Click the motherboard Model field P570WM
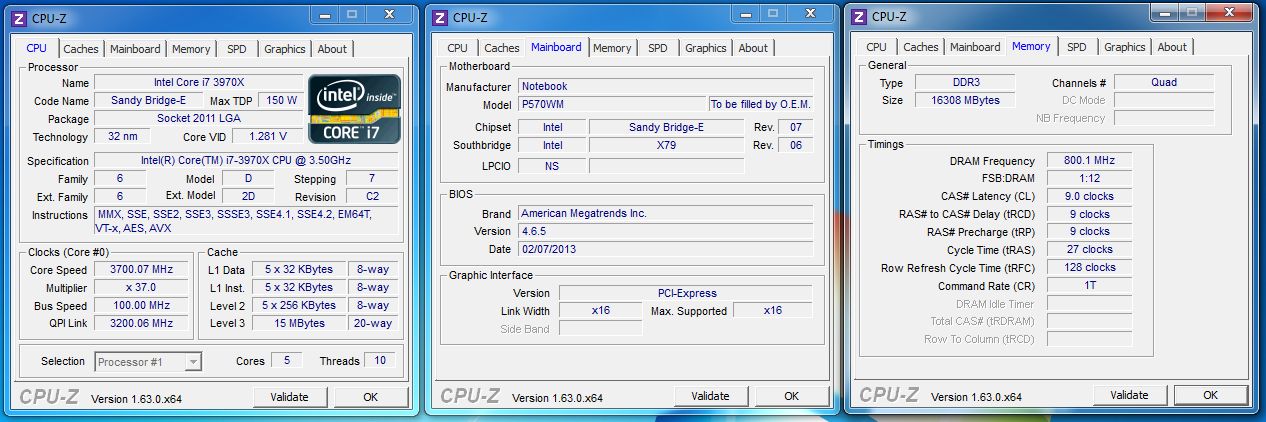Image resolution: width=1266 pixels, height=422 pixels. (611, 104)
